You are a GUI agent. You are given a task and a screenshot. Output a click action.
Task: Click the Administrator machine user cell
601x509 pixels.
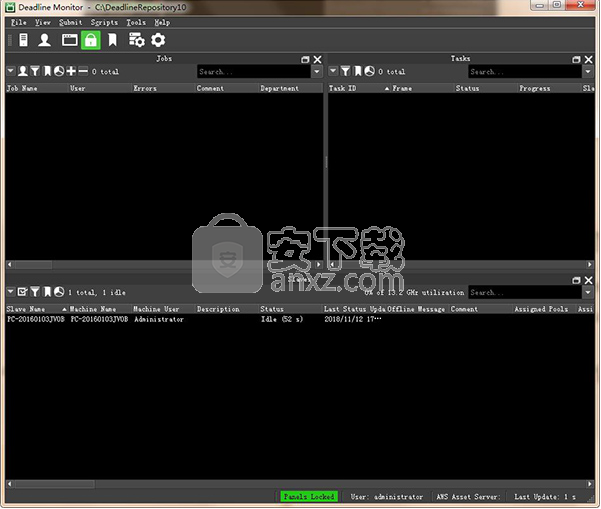(159, 319)
